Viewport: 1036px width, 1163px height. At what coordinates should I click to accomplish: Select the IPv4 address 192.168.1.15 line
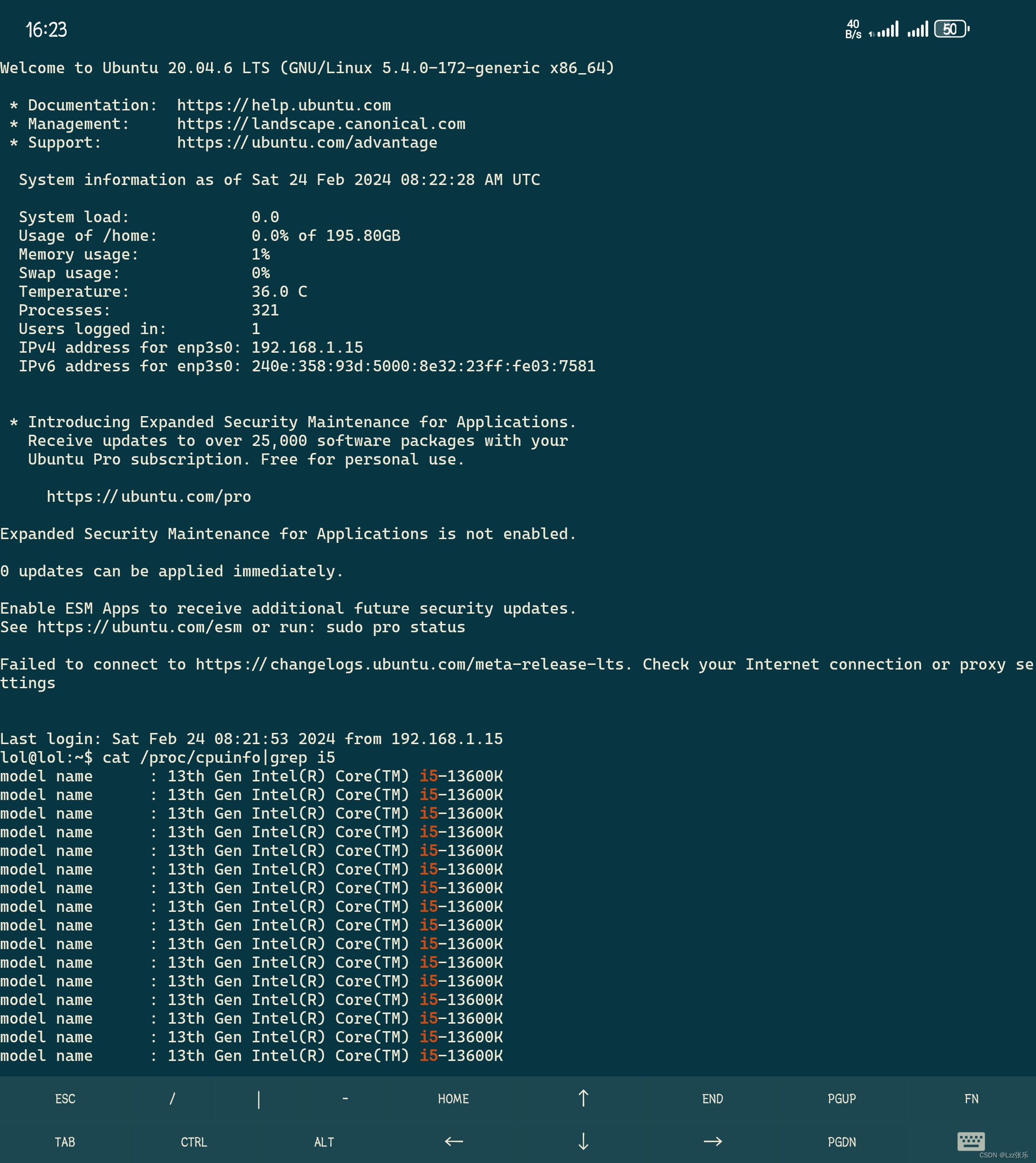(x=191, y=347)
